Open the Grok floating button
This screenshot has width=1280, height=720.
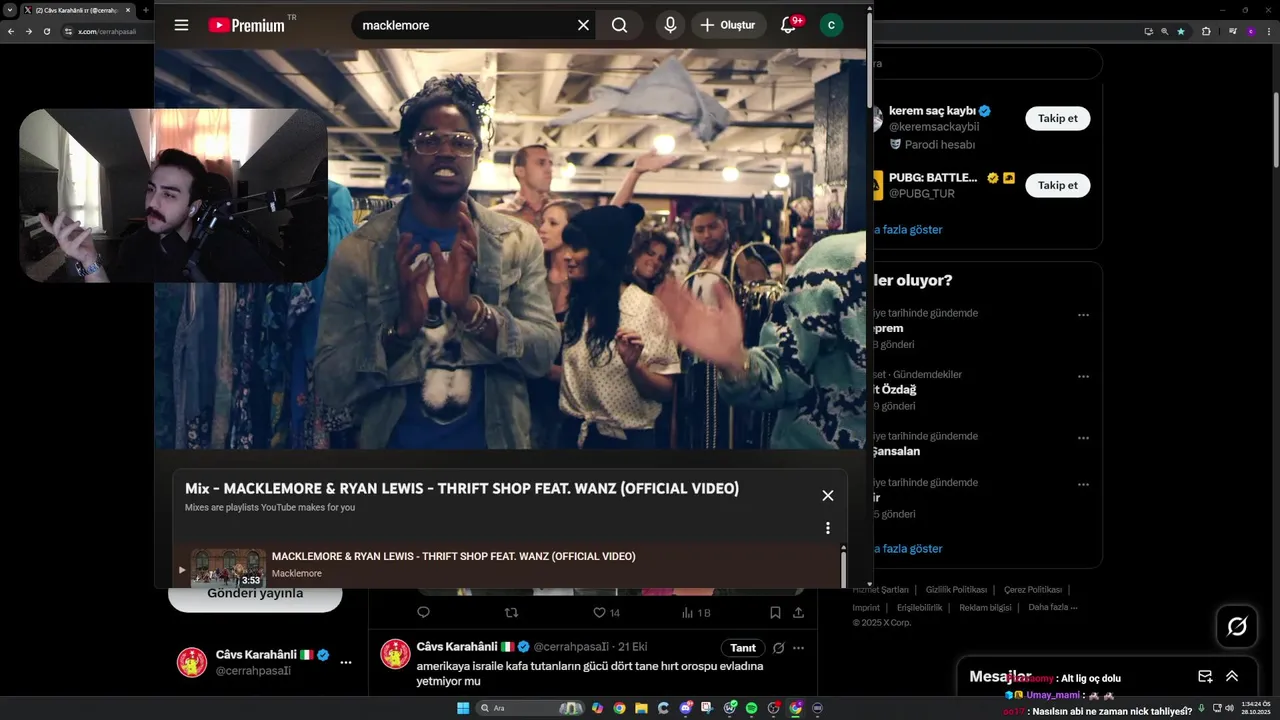pos(1237,627)
